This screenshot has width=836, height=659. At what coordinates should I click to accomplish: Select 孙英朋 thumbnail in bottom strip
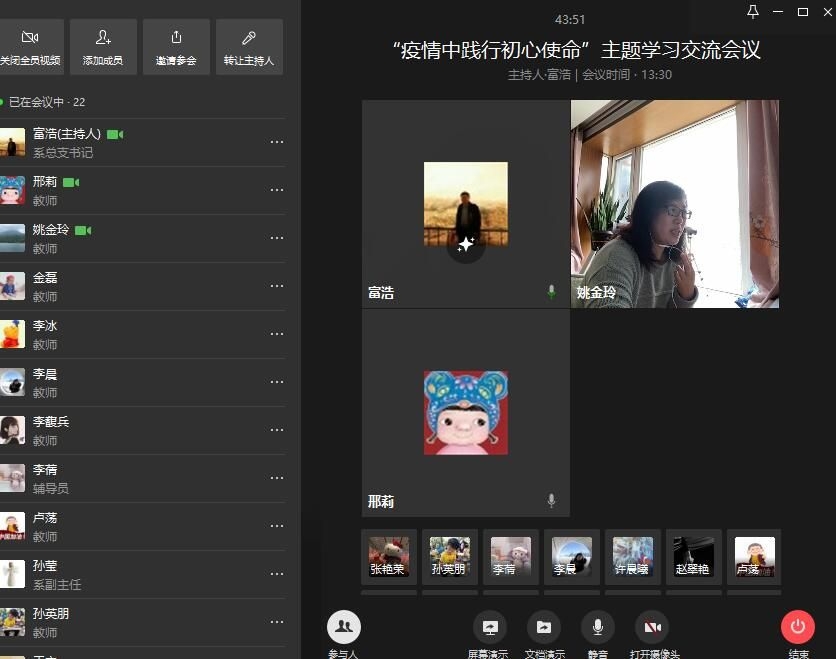449,557
